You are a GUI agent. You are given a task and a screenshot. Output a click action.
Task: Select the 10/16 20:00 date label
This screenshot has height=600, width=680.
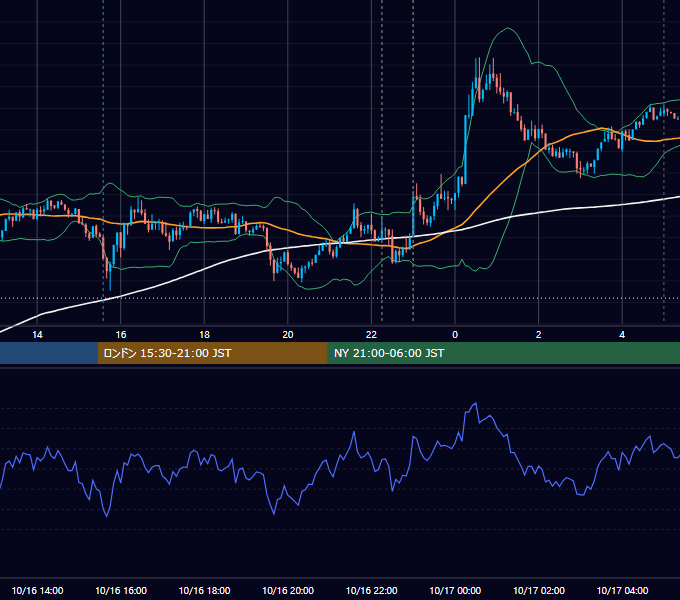point(288,590)
